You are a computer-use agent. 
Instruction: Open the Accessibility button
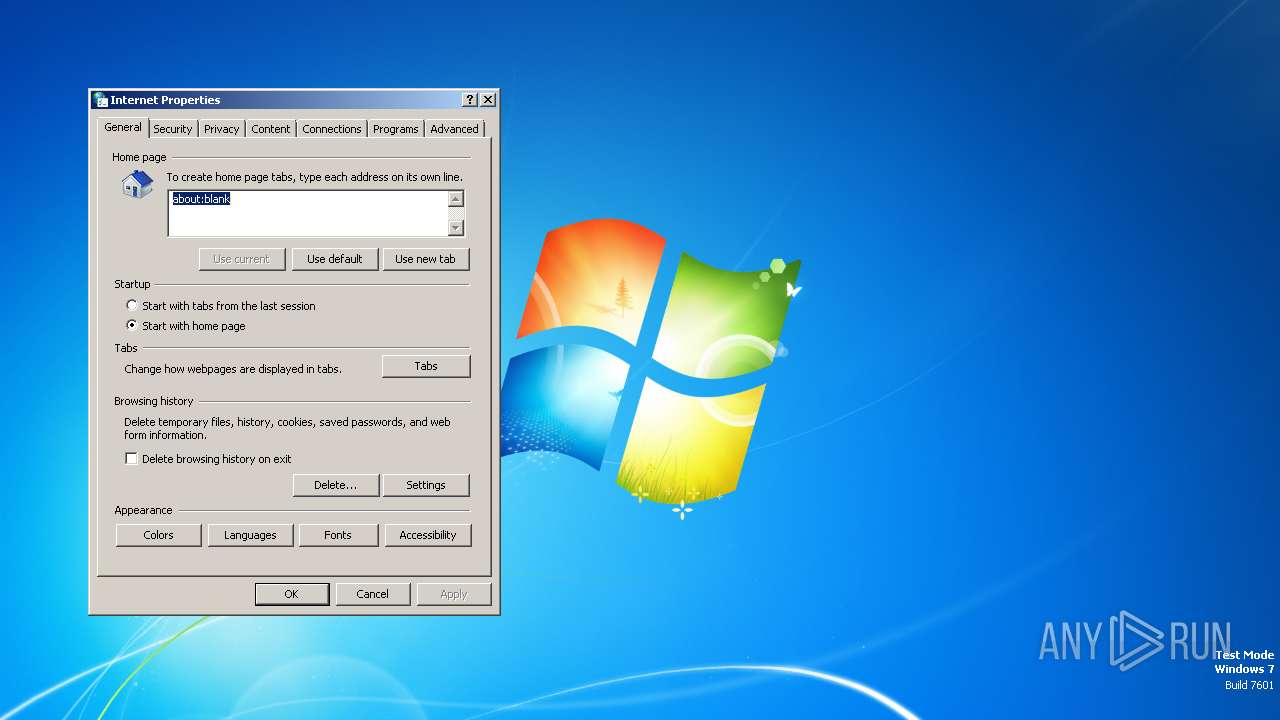point(428,535)
